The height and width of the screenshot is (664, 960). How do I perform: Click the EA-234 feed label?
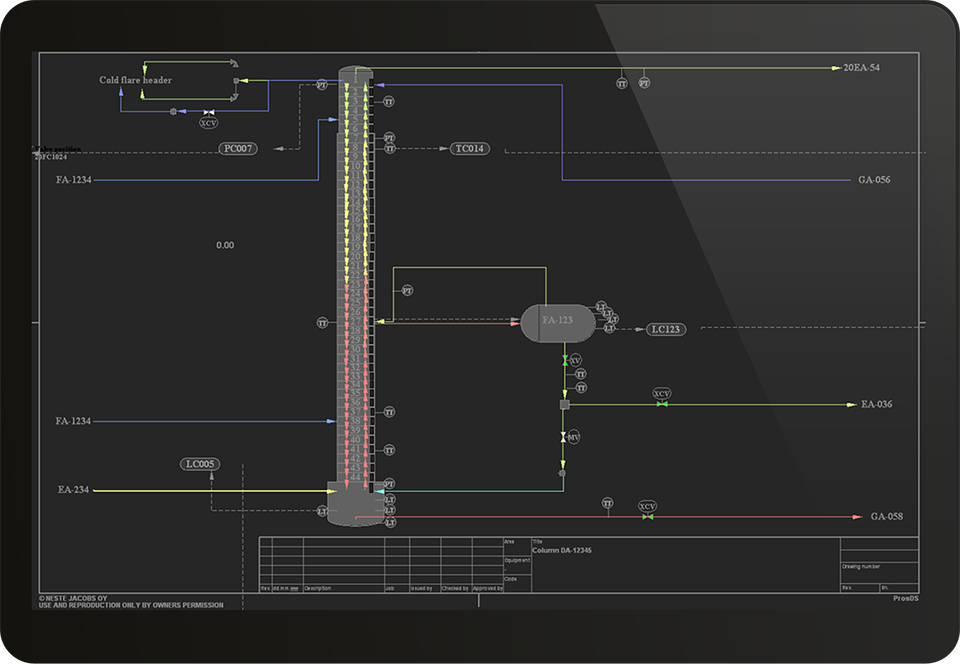[x=73, y=490]
